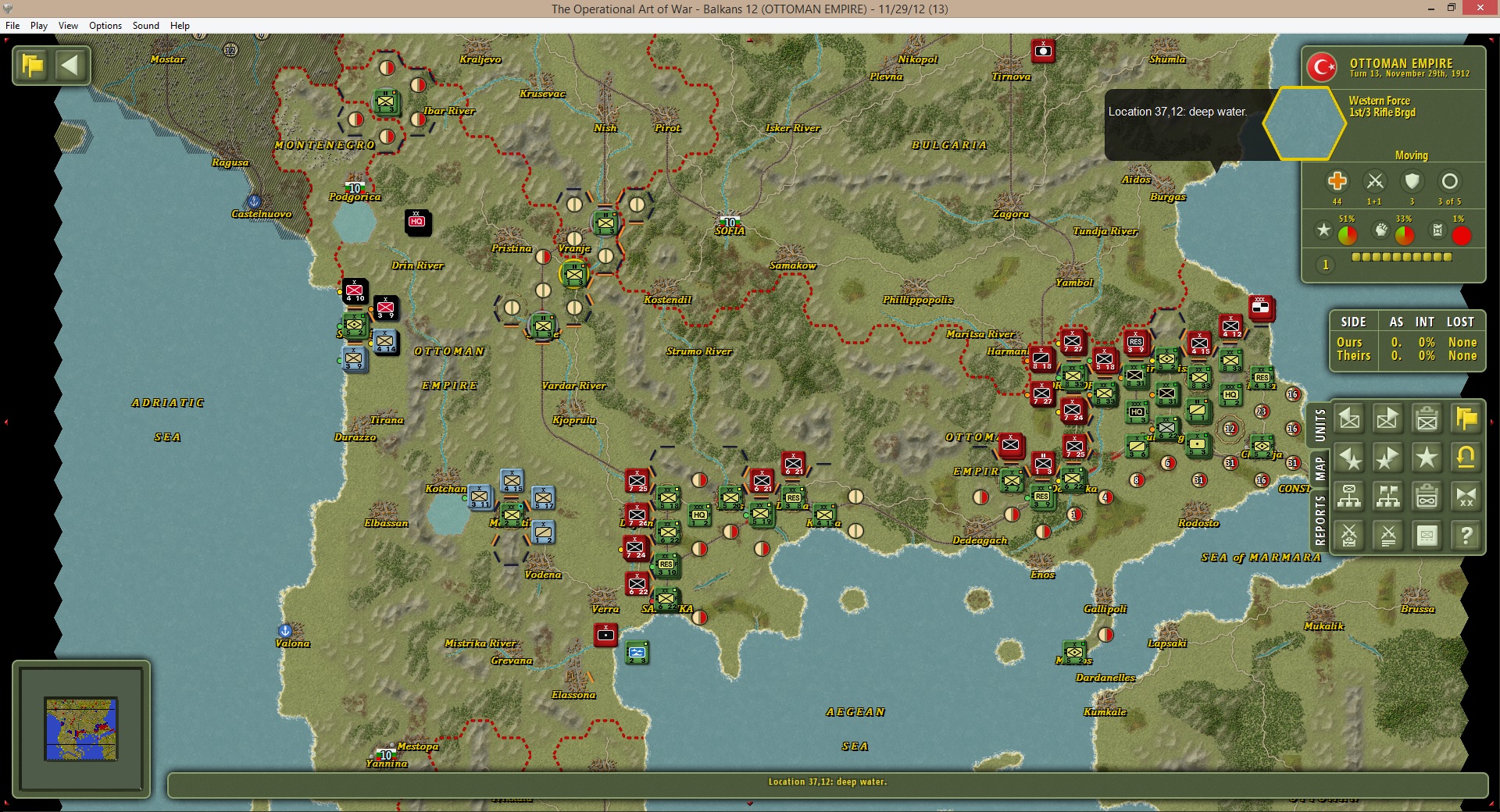Click the 'Ours' row in the side table

[1406, 343]
